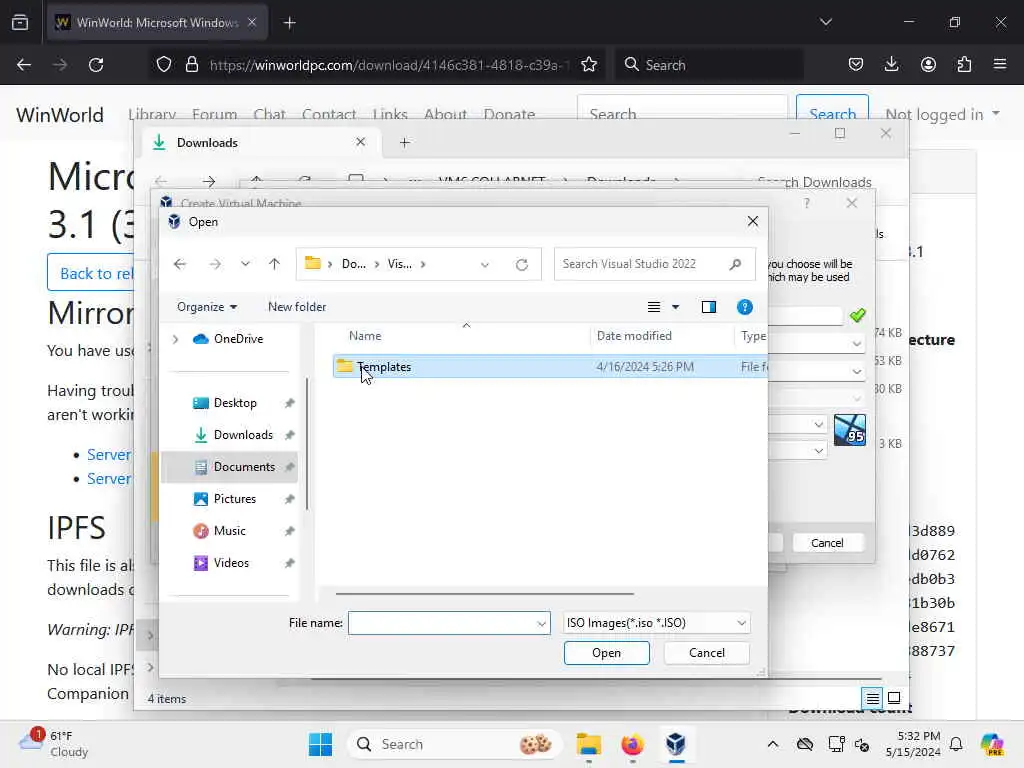Close the Open dialog
1024x768 pixels.
(x=752, y=221)
